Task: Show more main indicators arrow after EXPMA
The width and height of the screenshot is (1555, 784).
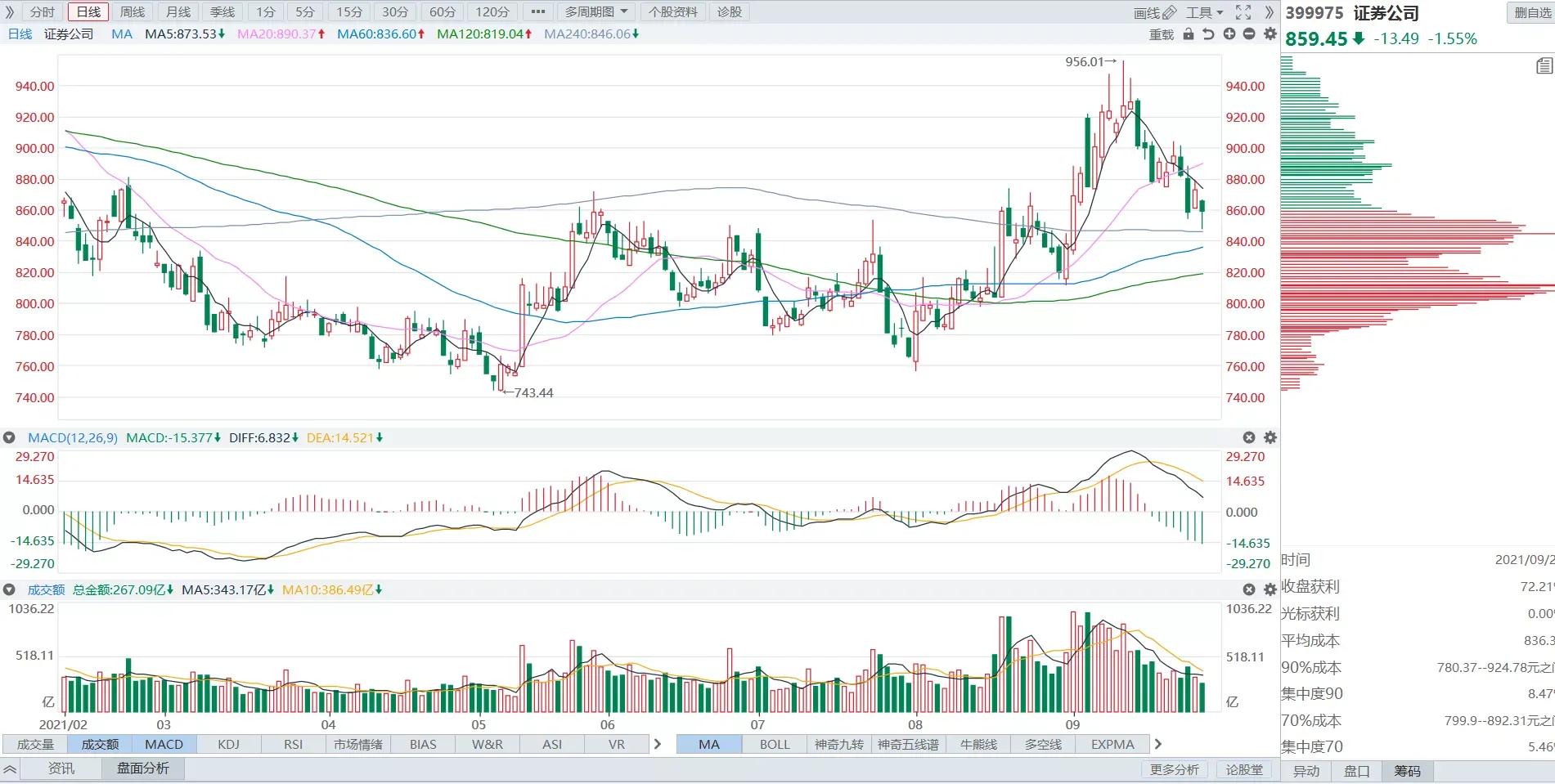Action: click(1157, 744)
